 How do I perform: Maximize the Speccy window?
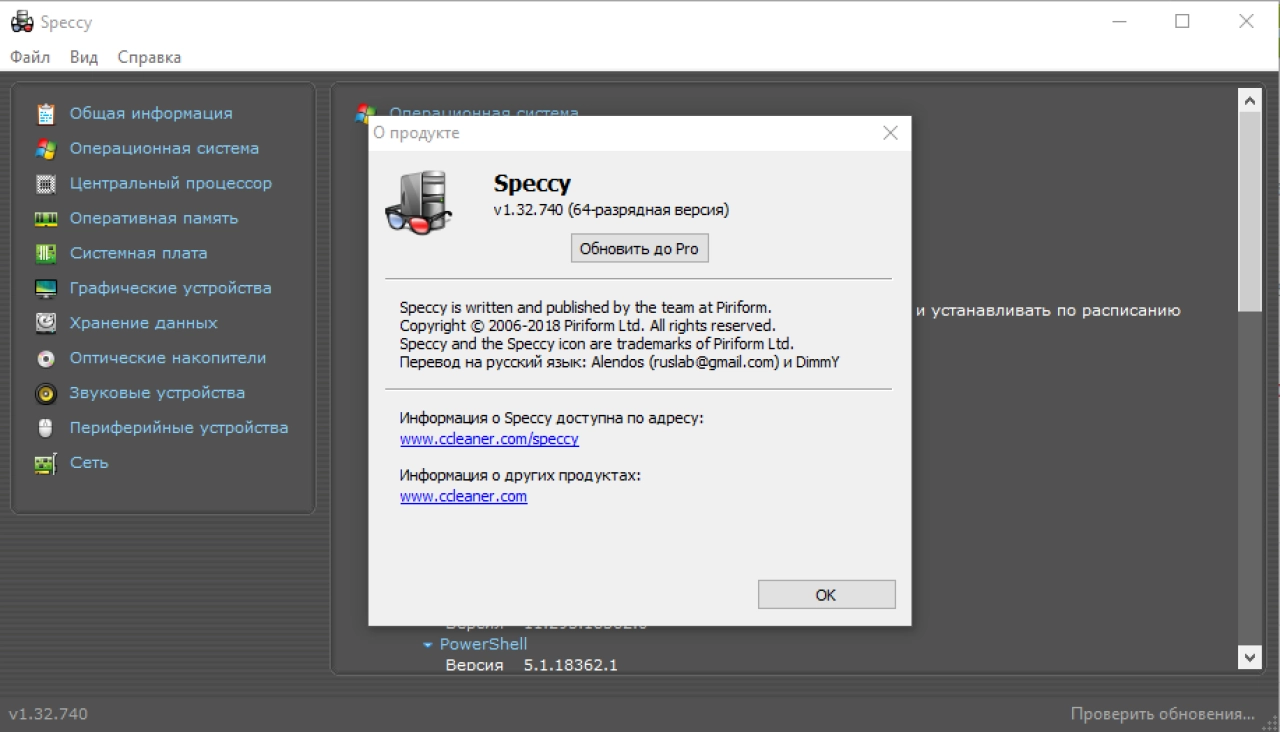1182,22
